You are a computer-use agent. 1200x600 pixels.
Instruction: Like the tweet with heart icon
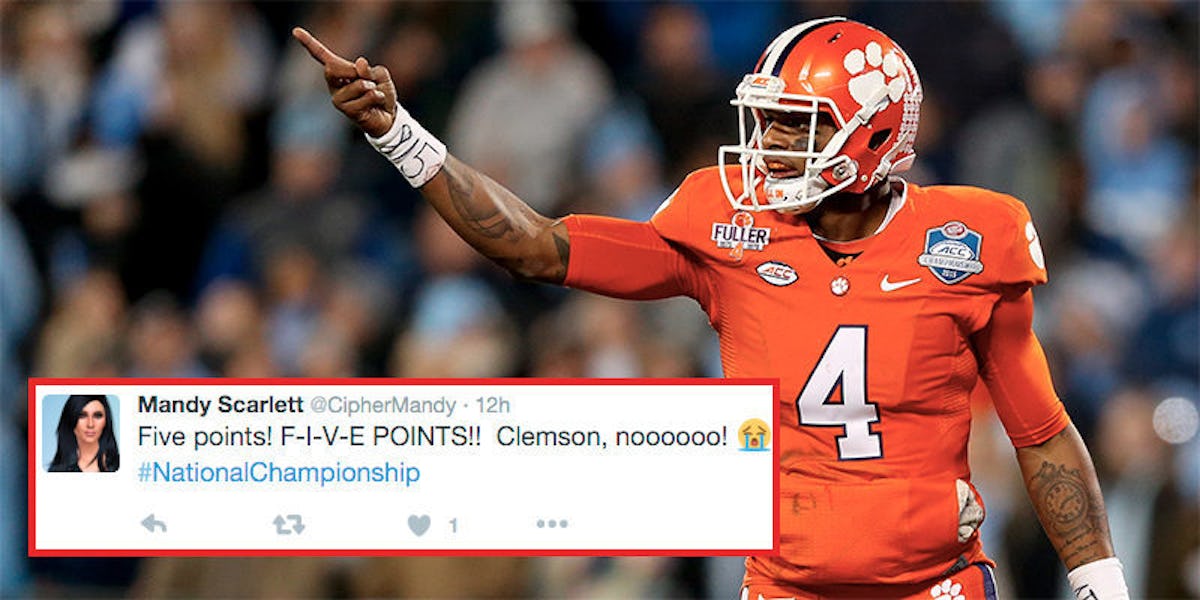click(420, 525)
